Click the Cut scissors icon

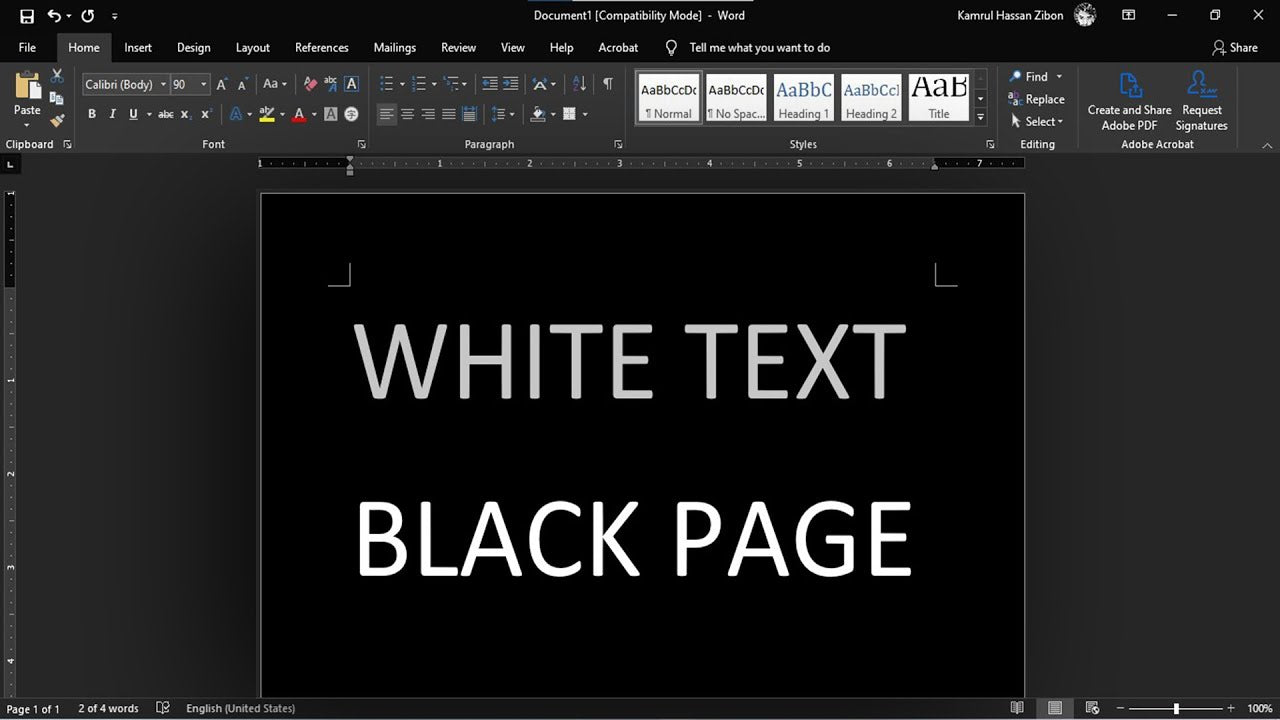[x=57, y=77]
